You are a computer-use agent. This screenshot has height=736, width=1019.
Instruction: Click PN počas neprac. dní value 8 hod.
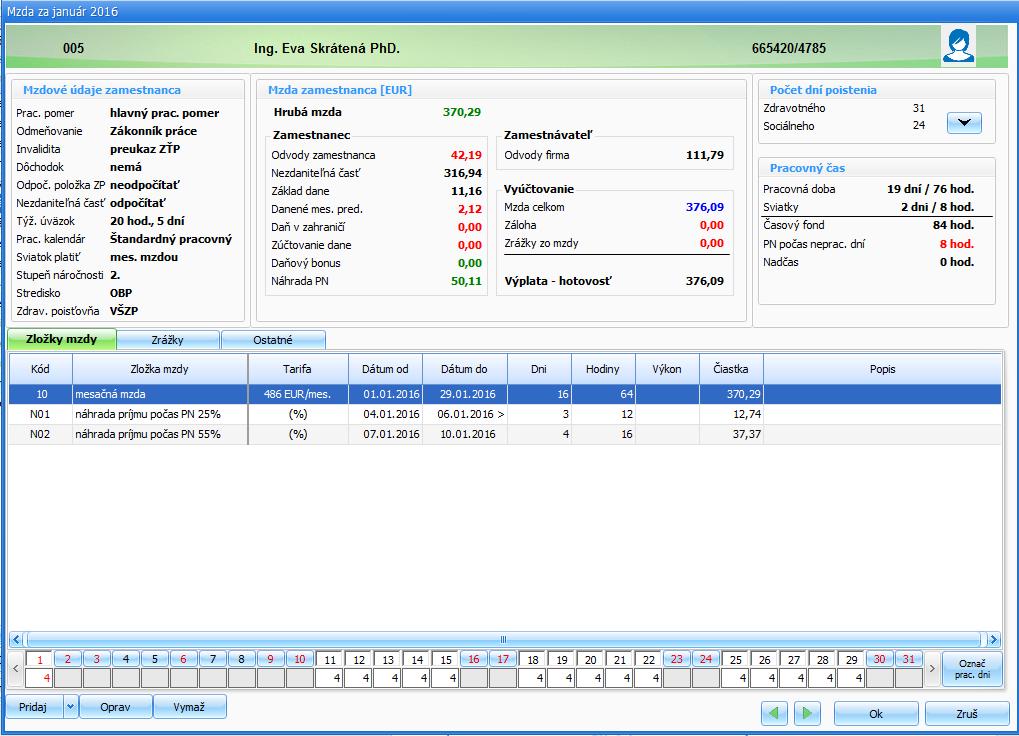(956, 244)
